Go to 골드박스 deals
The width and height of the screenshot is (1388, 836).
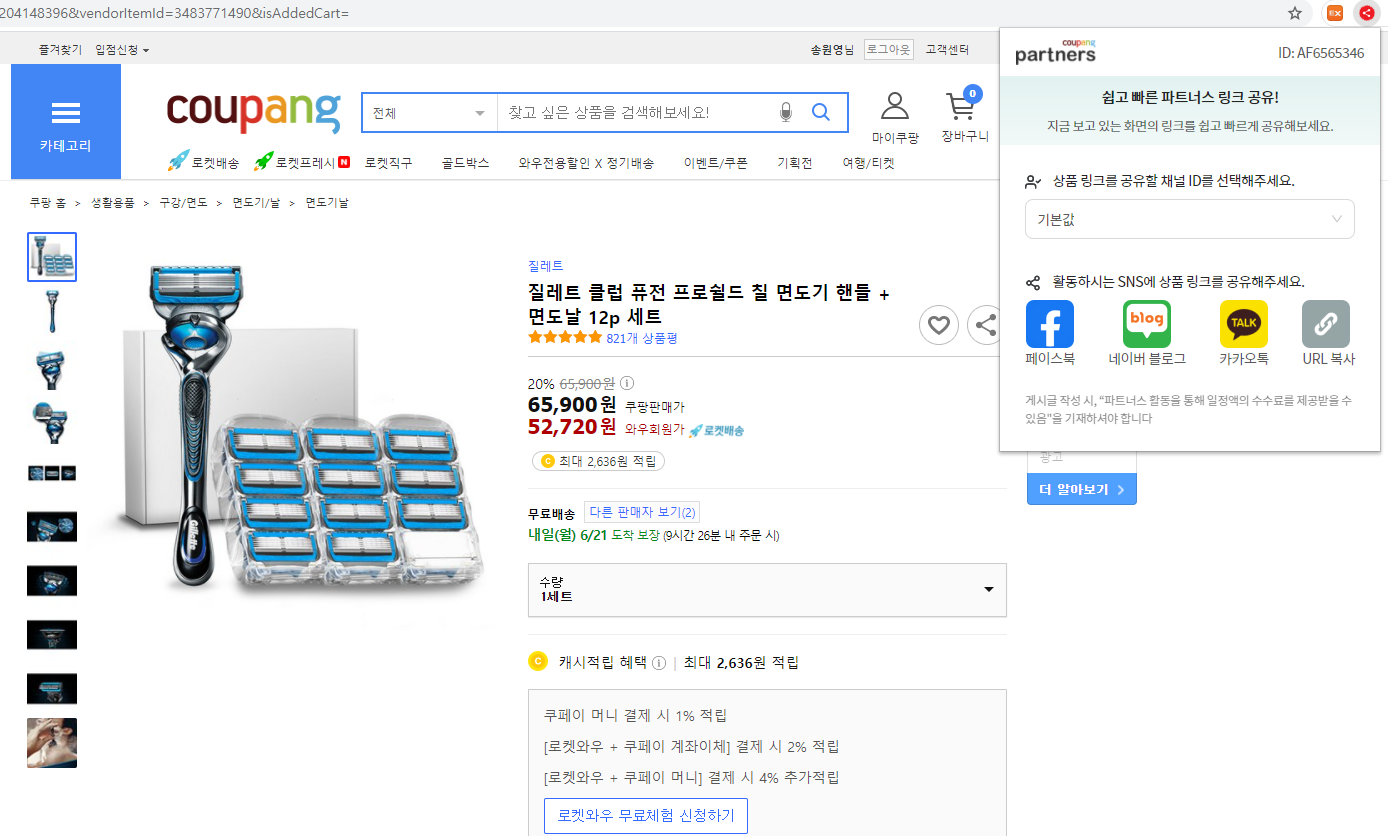click(x=465, y=162)
